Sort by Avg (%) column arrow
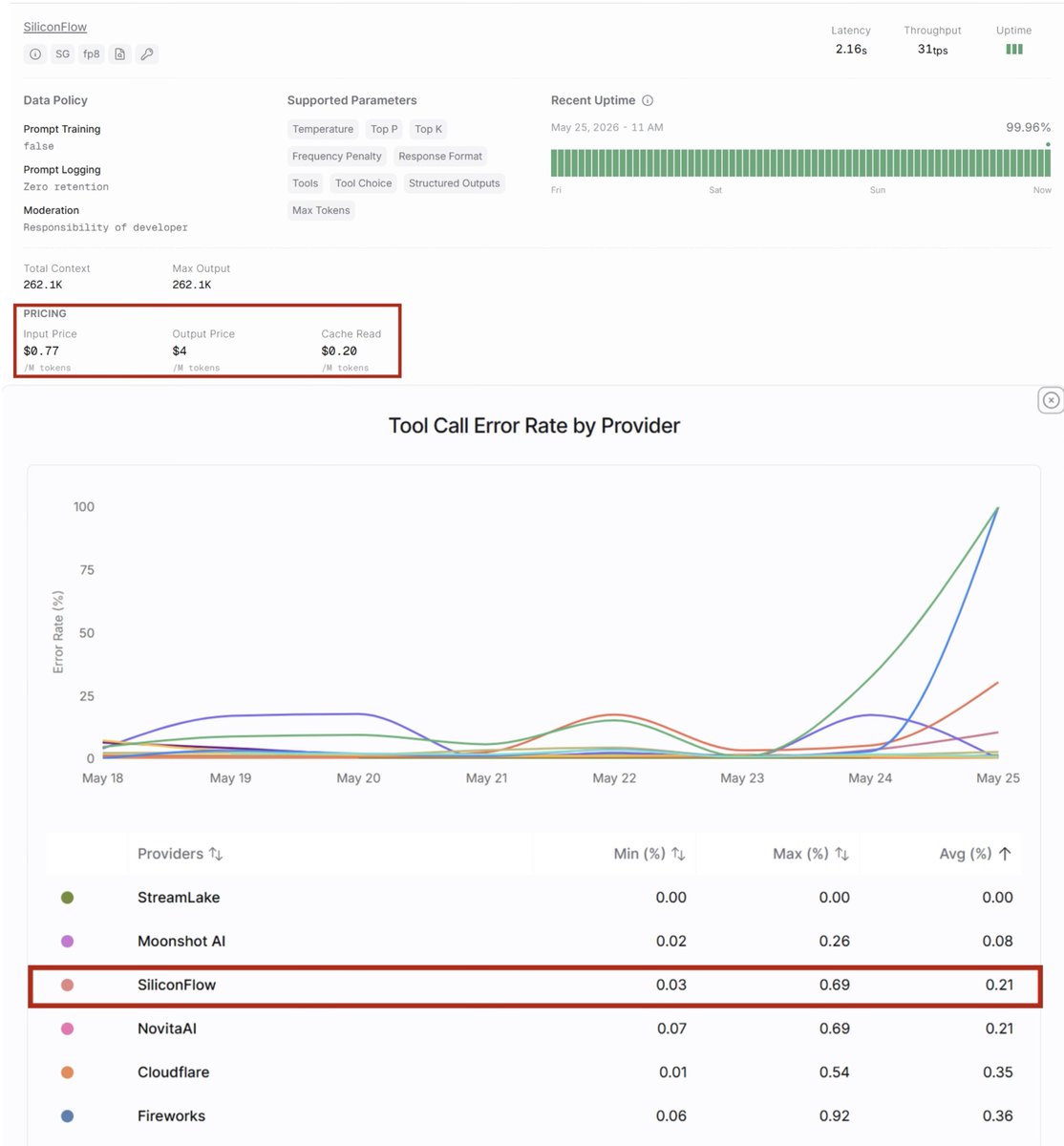This screenshot has height=1146, width=1064. (1005, 854)
